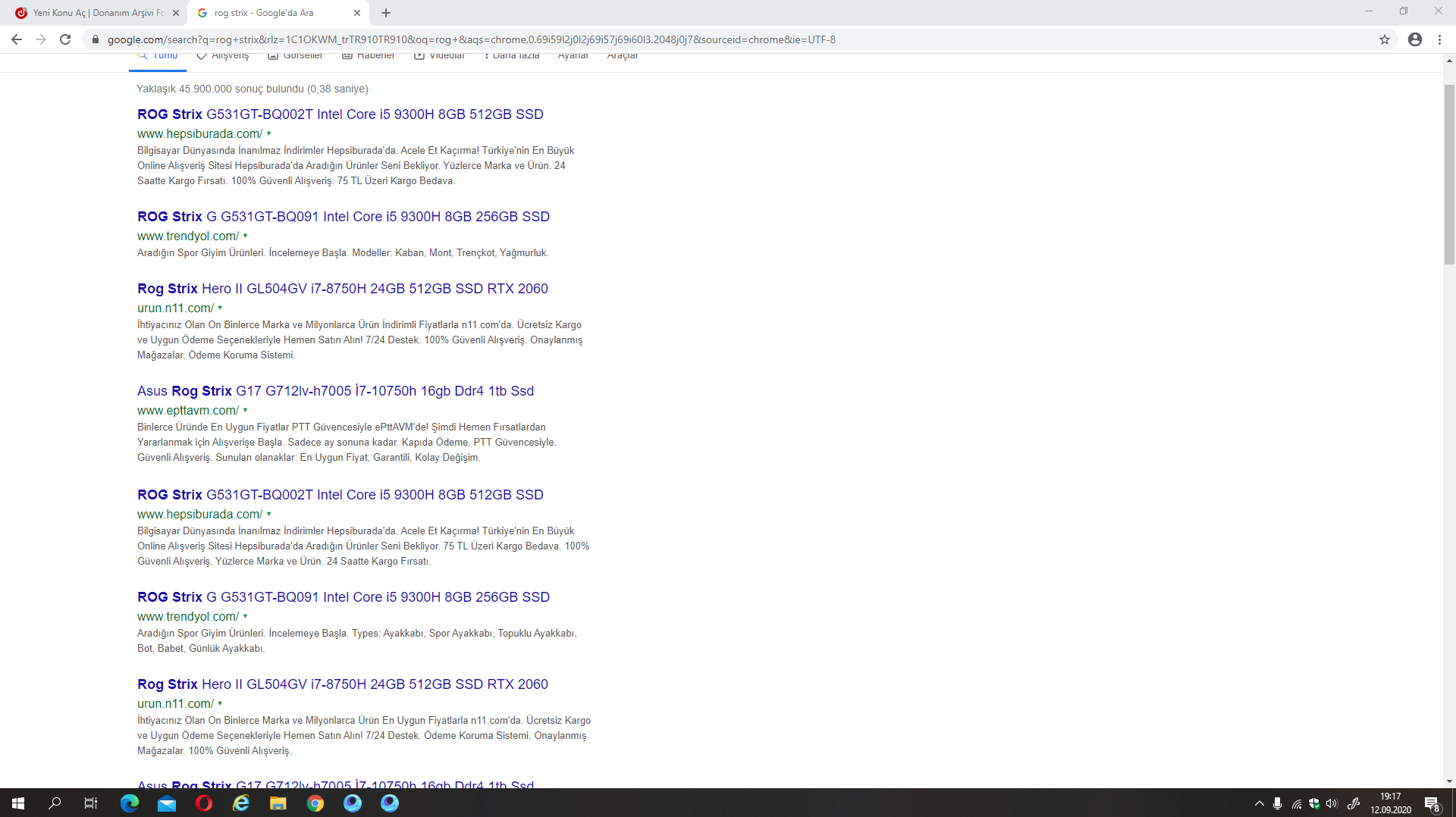Open the Windows Start menu

(x=18, y=803)
